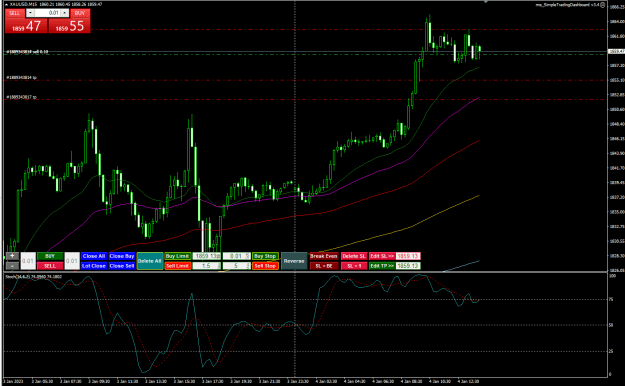This screenshot has height=386, width=625.
Task: Click the Delete SL button
Action: click(x=354, y=256)
